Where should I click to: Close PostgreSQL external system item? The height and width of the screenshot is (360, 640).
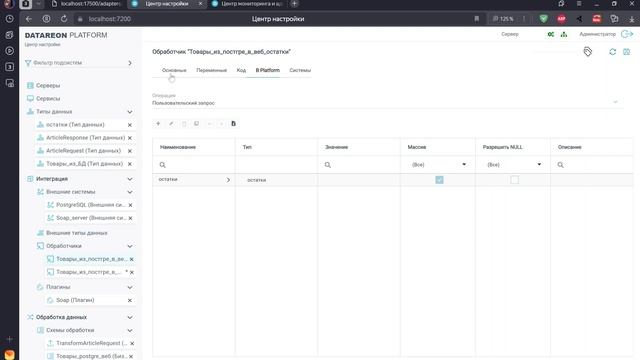click(x=131, y=205)
